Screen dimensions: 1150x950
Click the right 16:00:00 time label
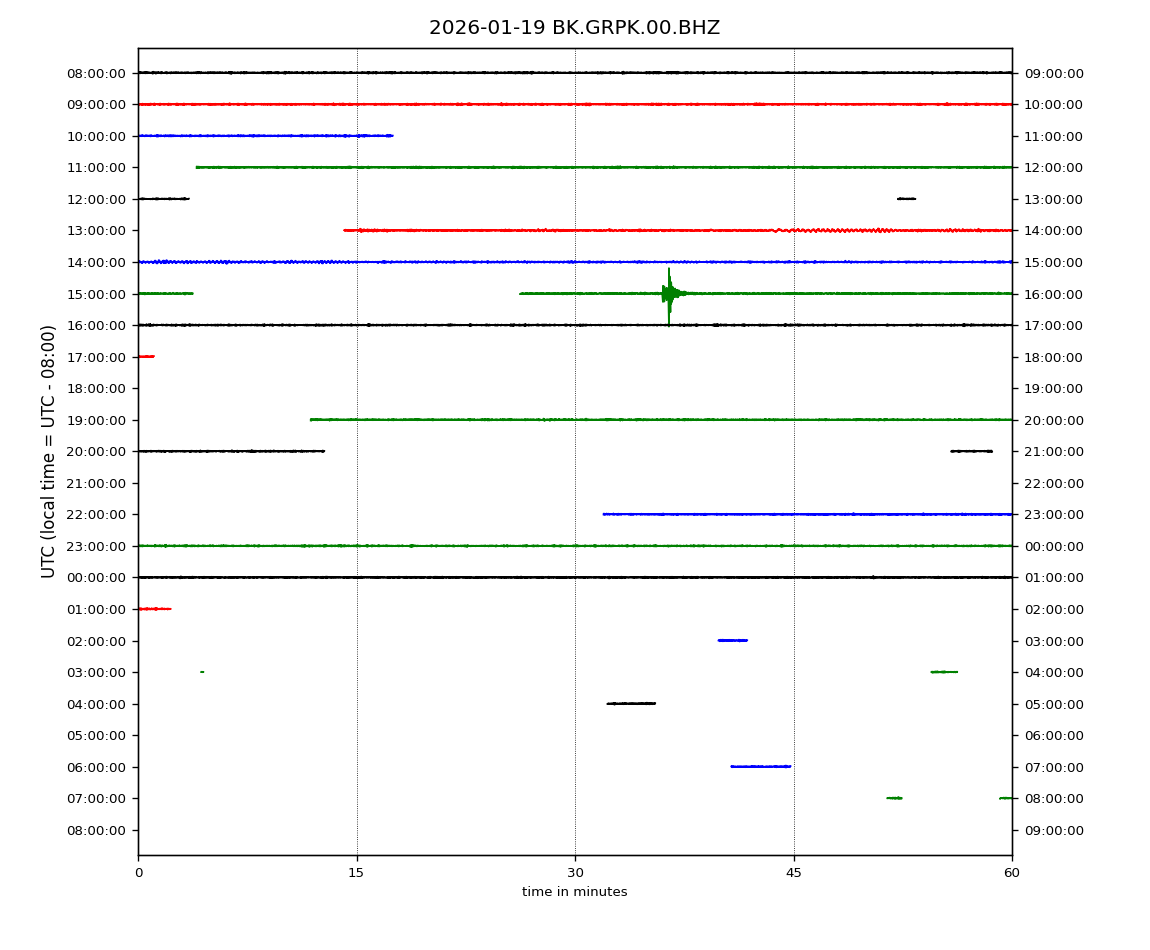(1053, 294)
